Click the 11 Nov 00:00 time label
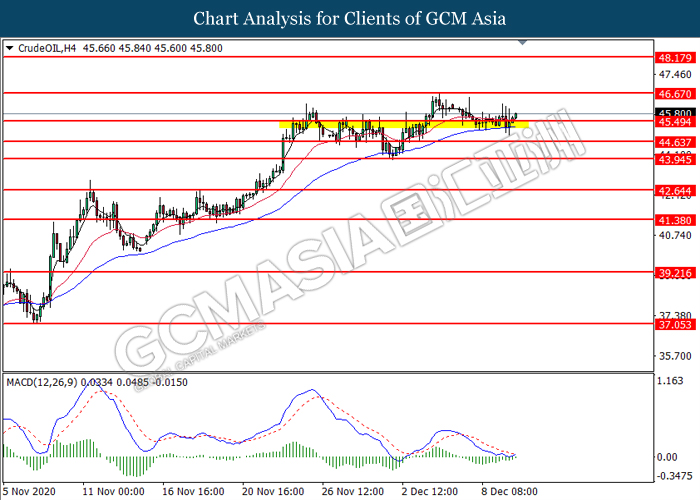This screenshot has width=700, height=500. 113,492
